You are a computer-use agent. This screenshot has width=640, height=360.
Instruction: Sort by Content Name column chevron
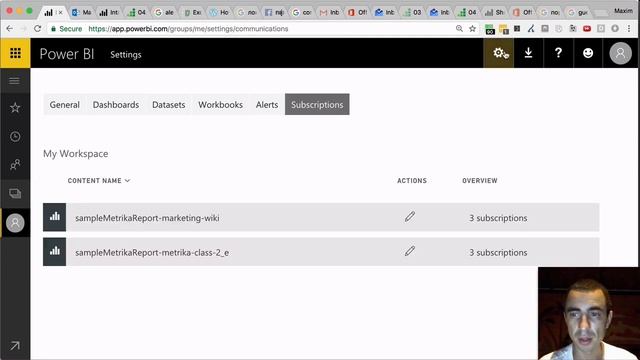[127, 180]
